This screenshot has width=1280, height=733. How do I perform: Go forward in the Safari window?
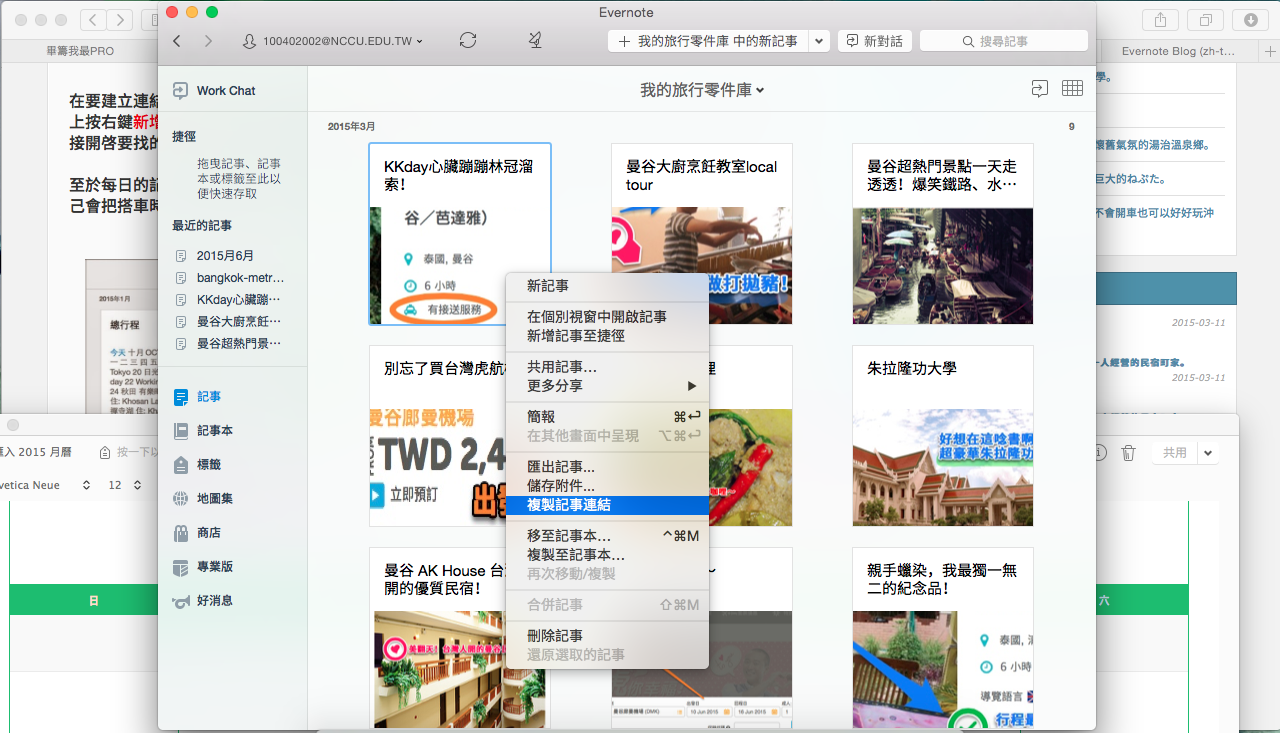tap(120, 20)
